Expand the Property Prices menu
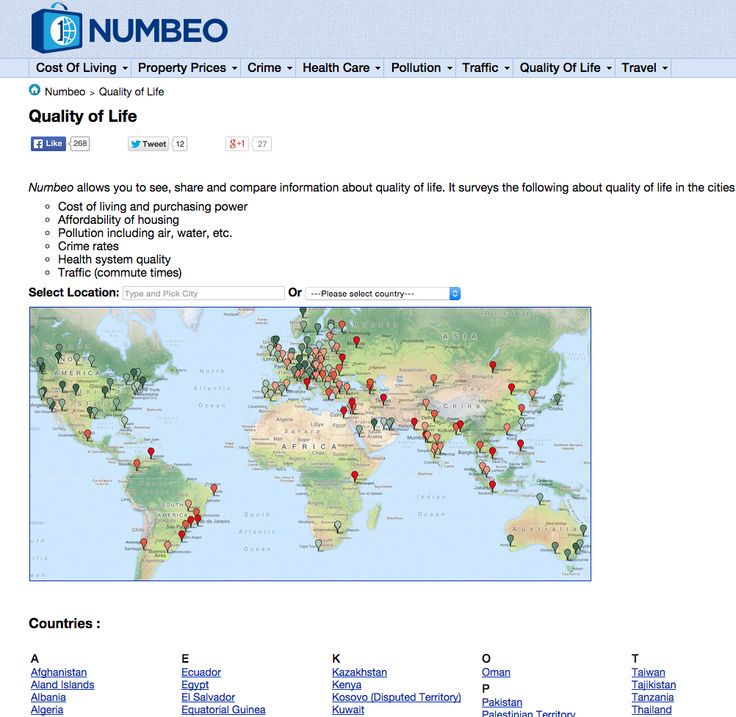The height and width of the screenshot is (717, 736). tap(187, 68)
